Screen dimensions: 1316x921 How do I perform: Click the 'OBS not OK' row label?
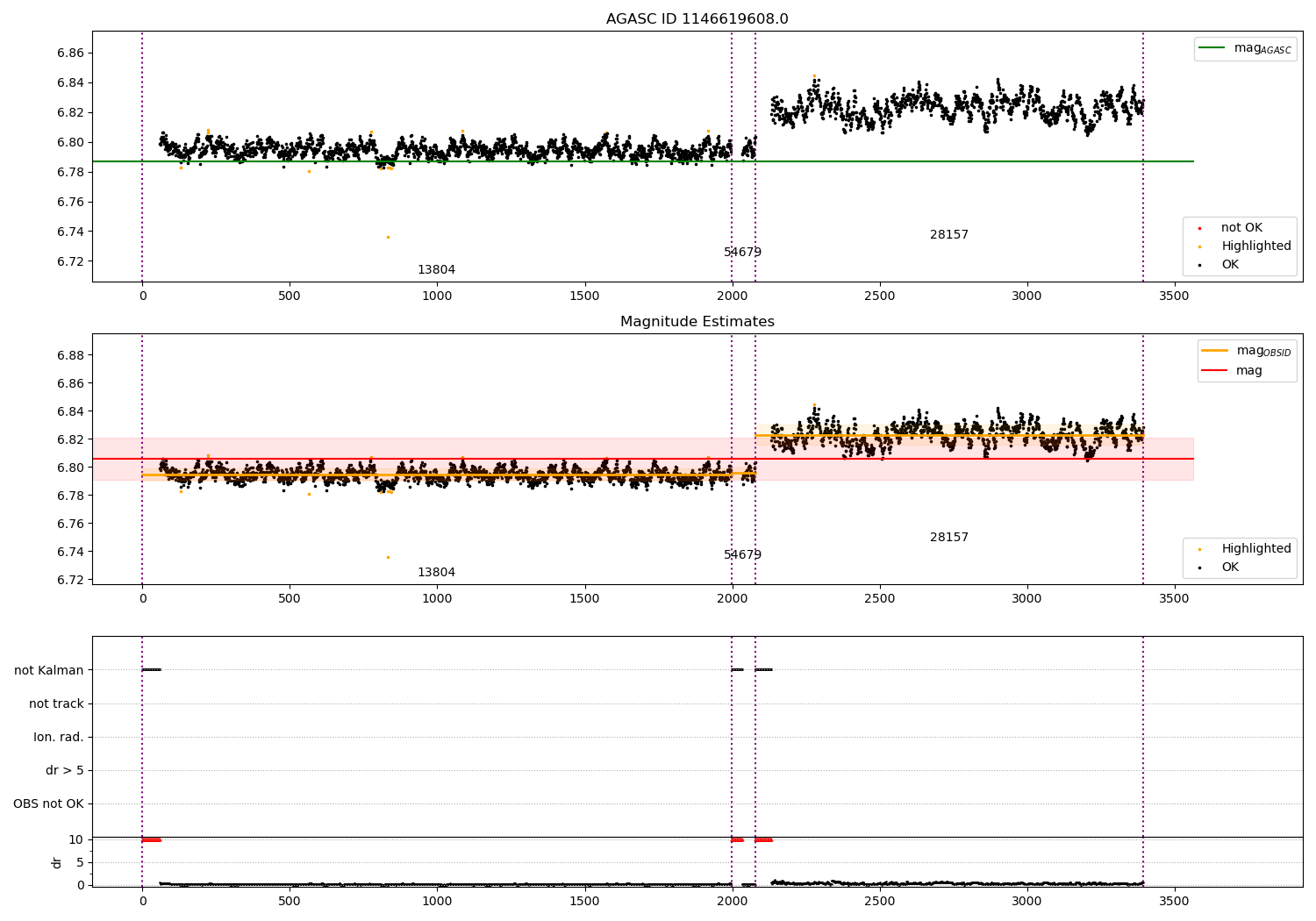point(48,804)
